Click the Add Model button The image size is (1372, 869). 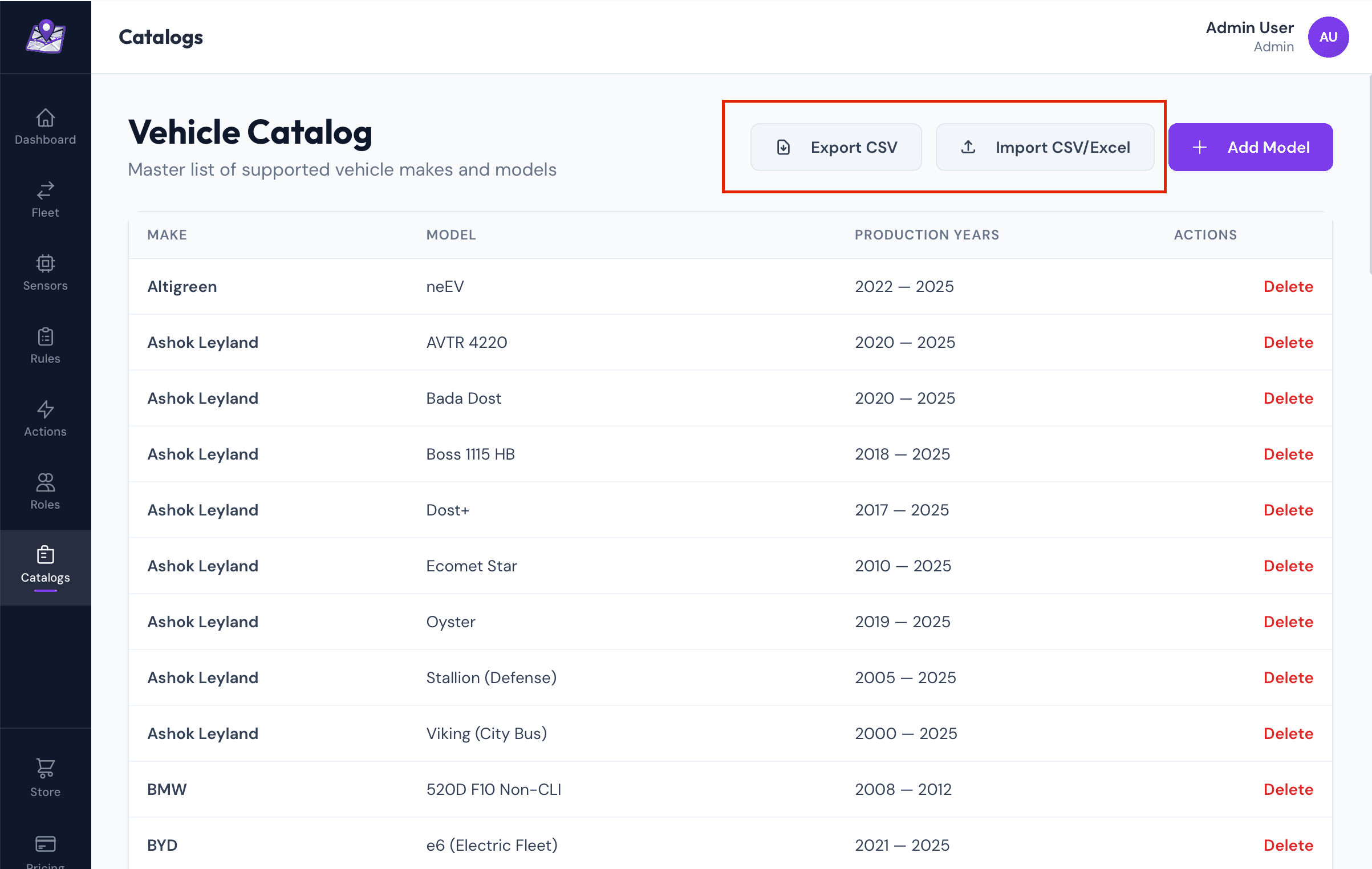coord(1250,147)
